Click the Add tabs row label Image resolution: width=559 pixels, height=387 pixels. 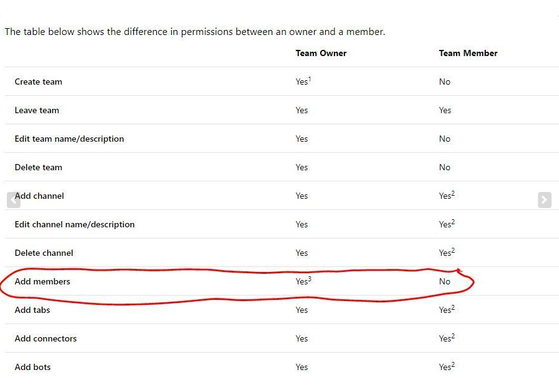32,310
